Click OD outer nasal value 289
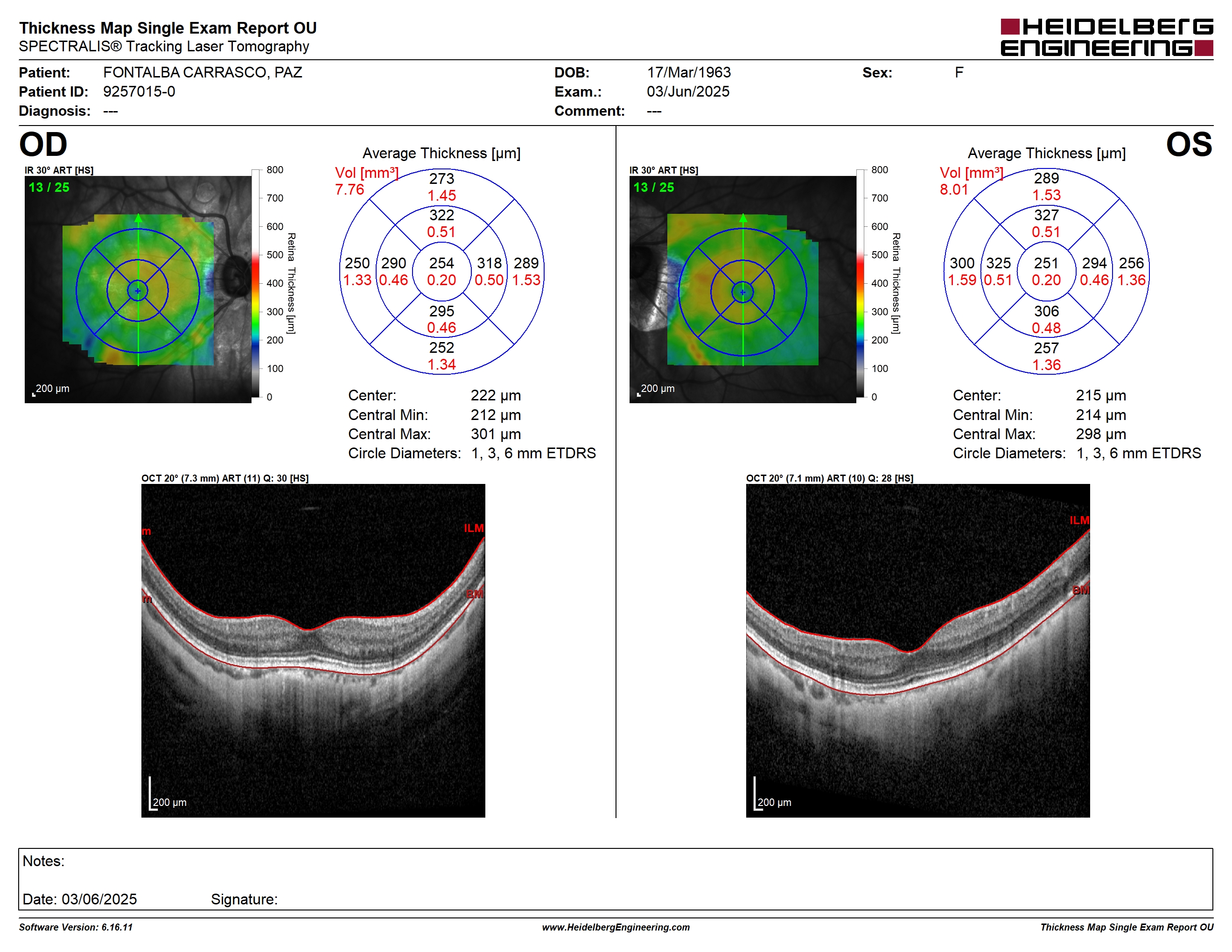This screenshot has height=952, width=1232. pyautogui.click(x=526, y=263)
